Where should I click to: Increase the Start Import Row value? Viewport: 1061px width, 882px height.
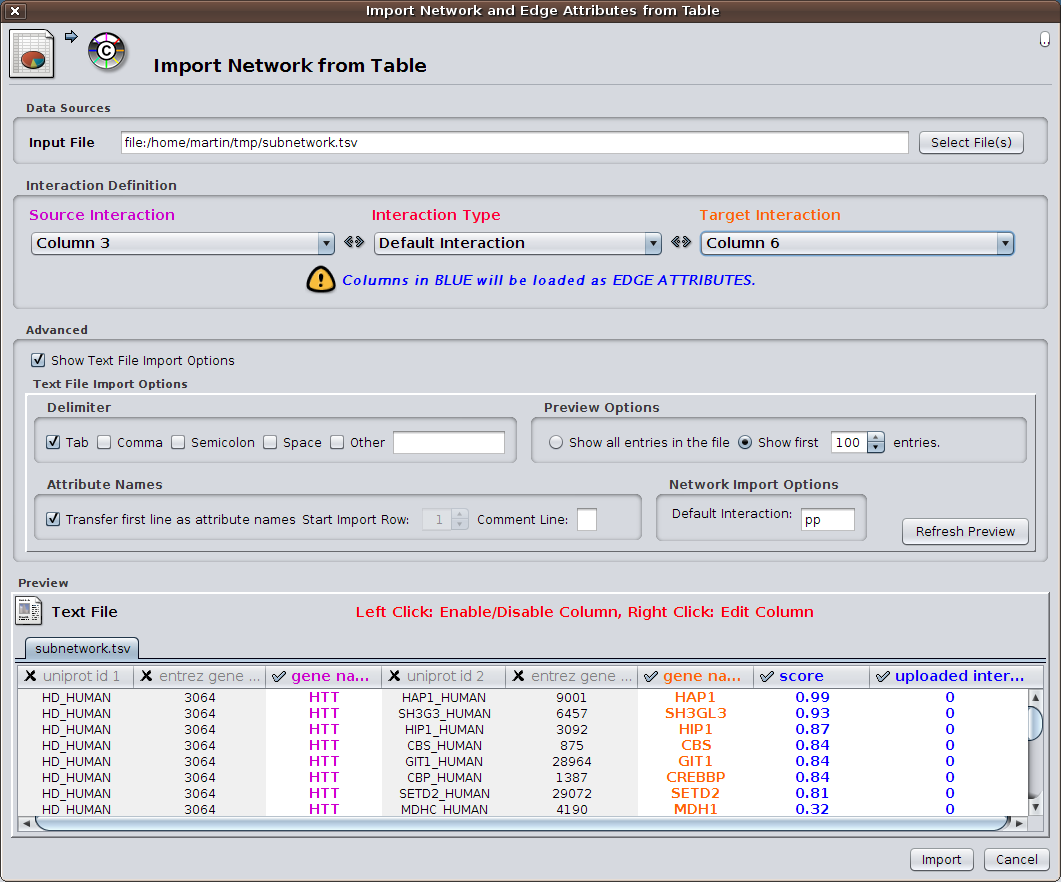coord(459,514)
